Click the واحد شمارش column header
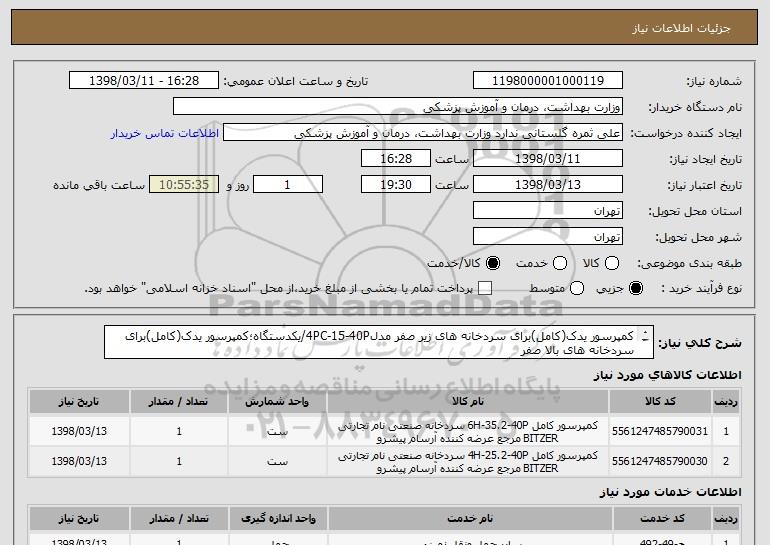Screen dimensions: 770x545 277,402
